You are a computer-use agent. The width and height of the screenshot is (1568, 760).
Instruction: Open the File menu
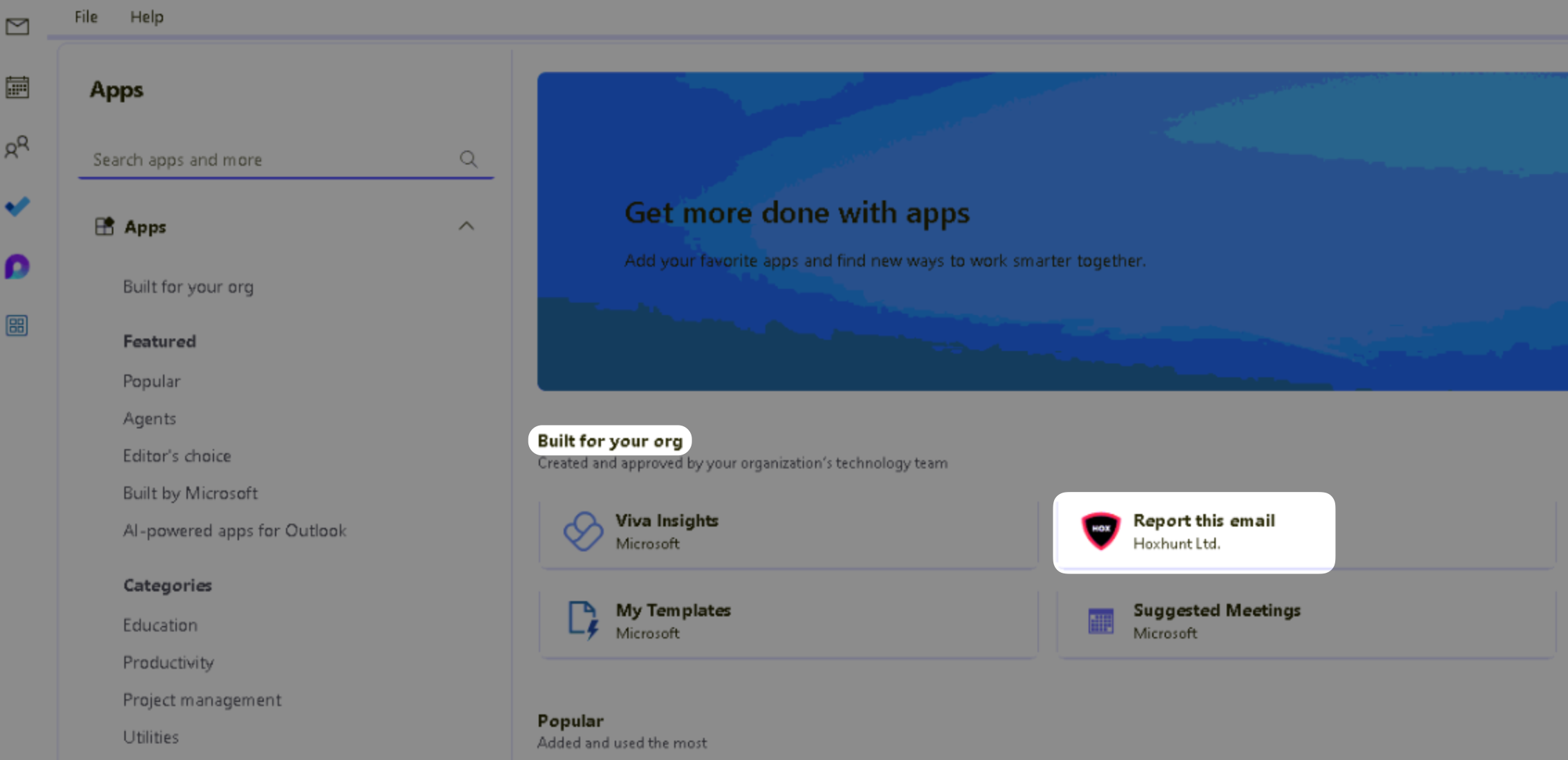tap(86, 17)
